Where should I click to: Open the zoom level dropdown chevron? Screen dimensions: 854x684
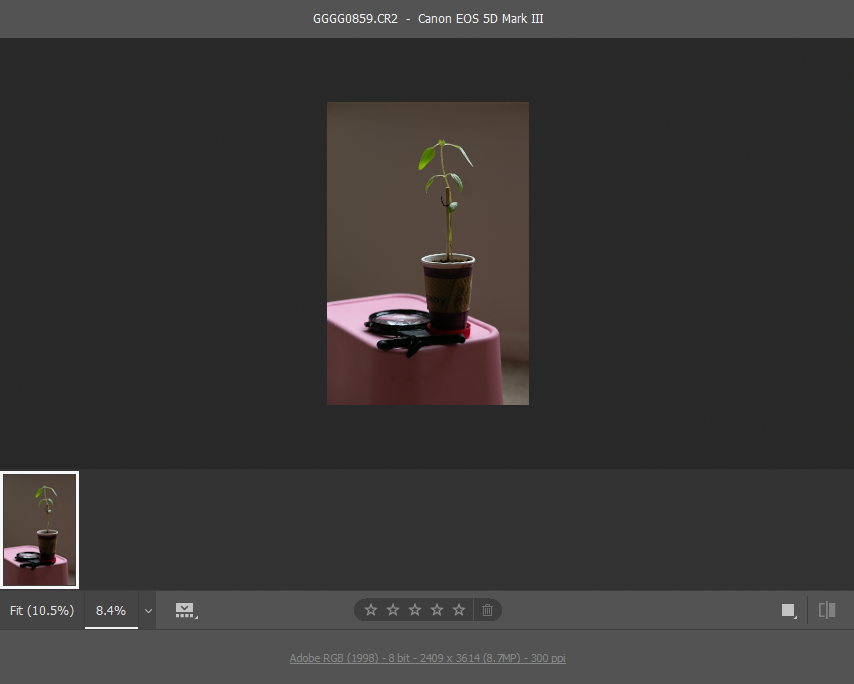148,610
